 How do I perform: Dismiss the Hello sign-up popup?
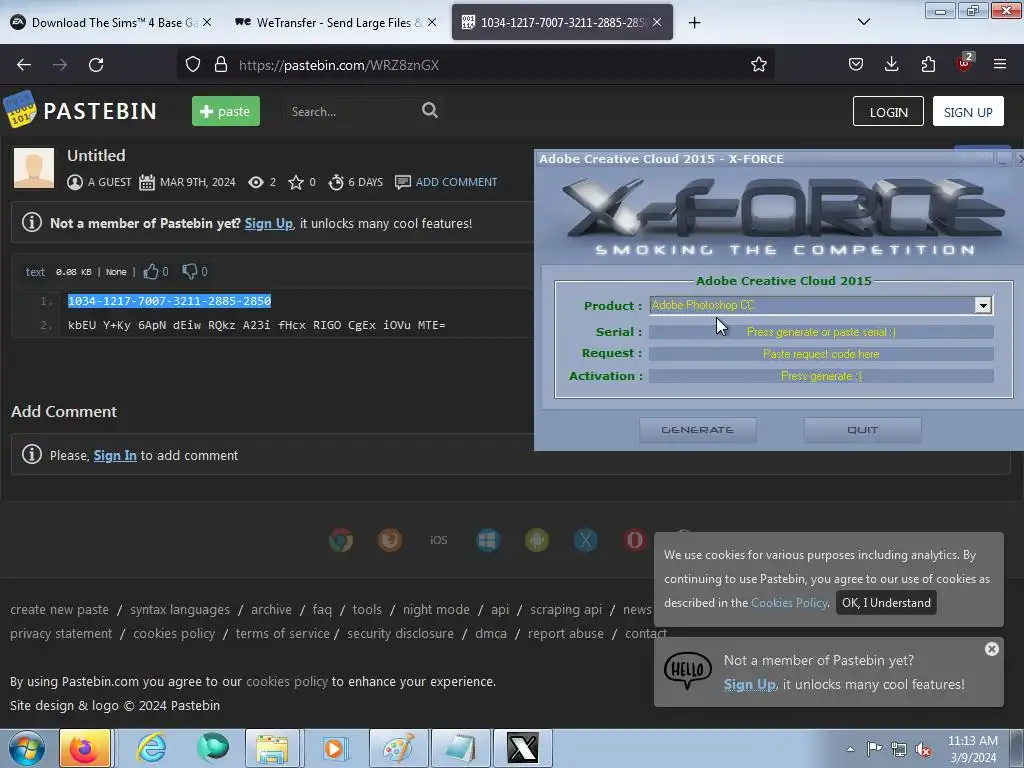tap(991, 648)
